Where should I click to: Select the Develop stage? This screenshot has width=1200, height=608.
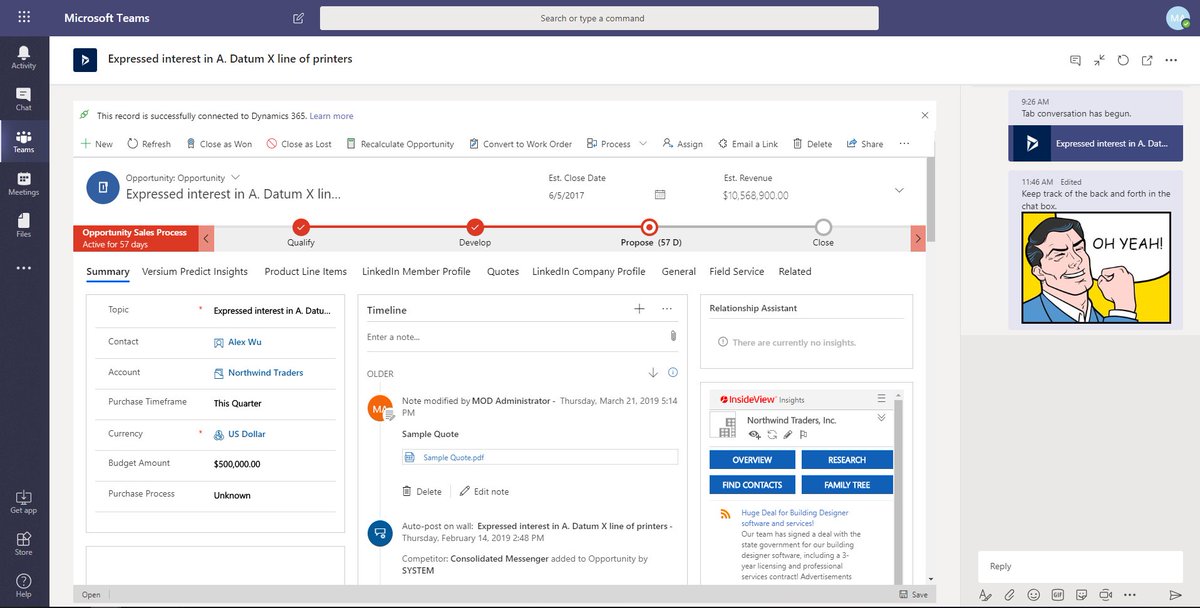coord(475,227)
